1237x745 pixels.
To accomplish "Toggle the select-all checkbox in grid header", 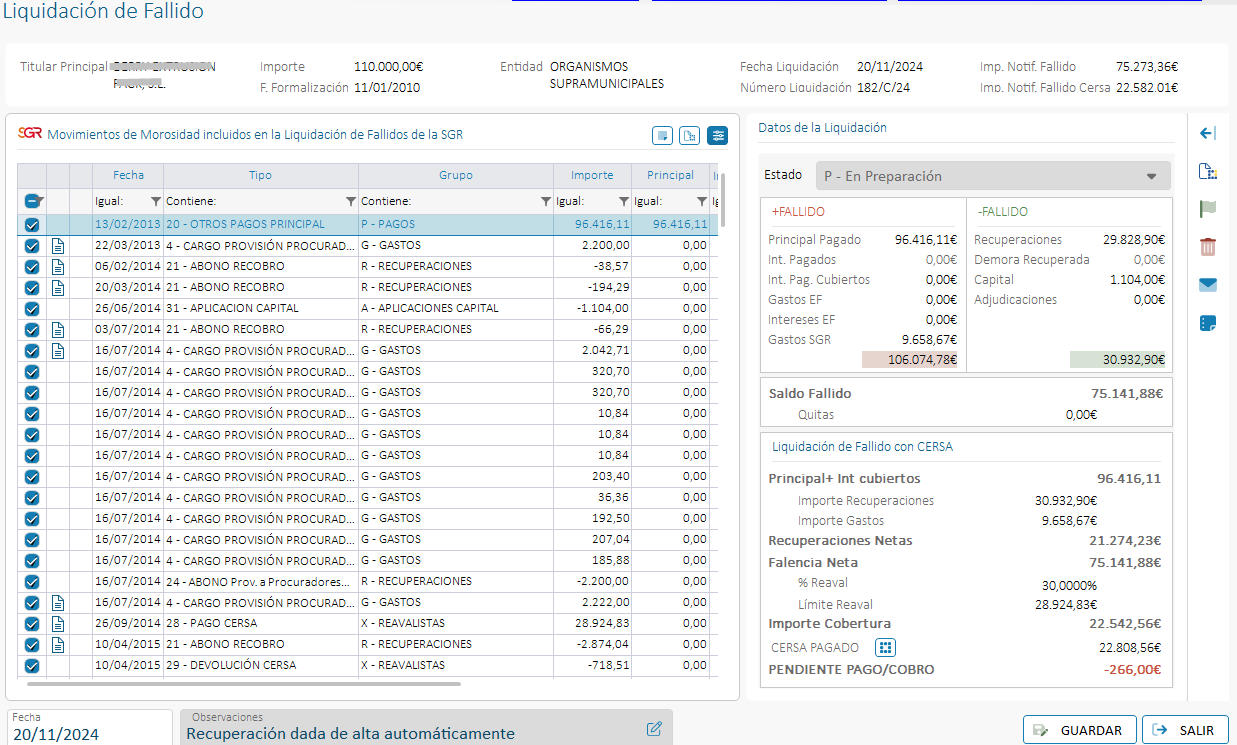I will pyautogui.click(x=31, y=201).
